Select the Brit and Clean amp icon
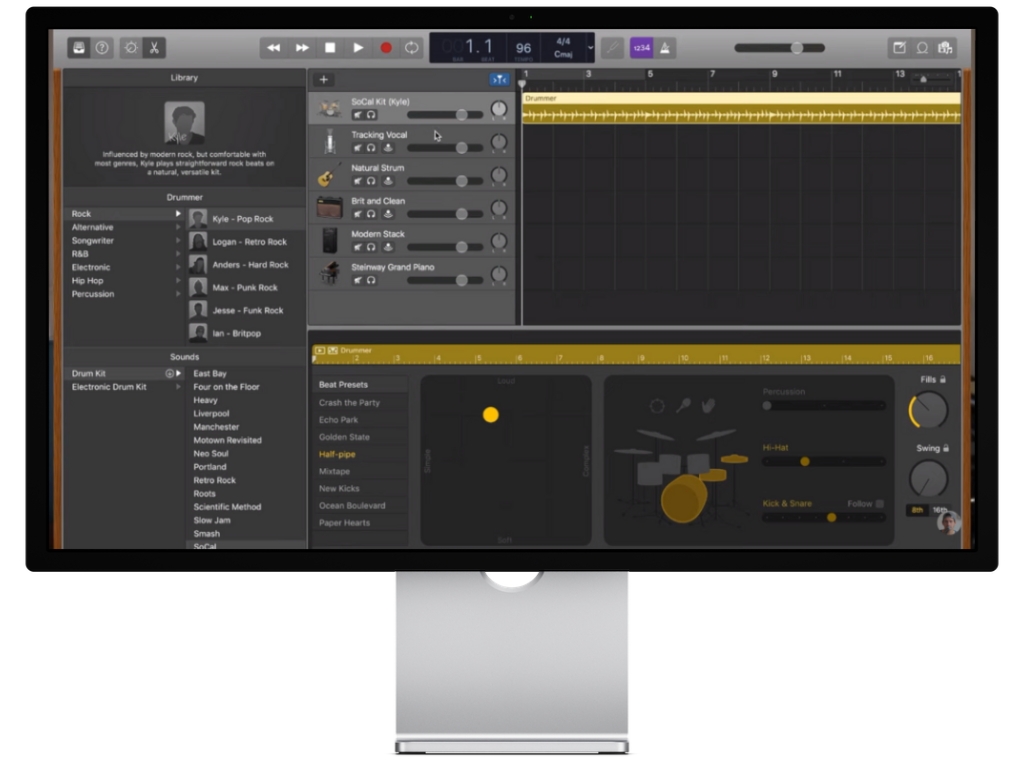 pyautogui.click(x=330, y=208)
